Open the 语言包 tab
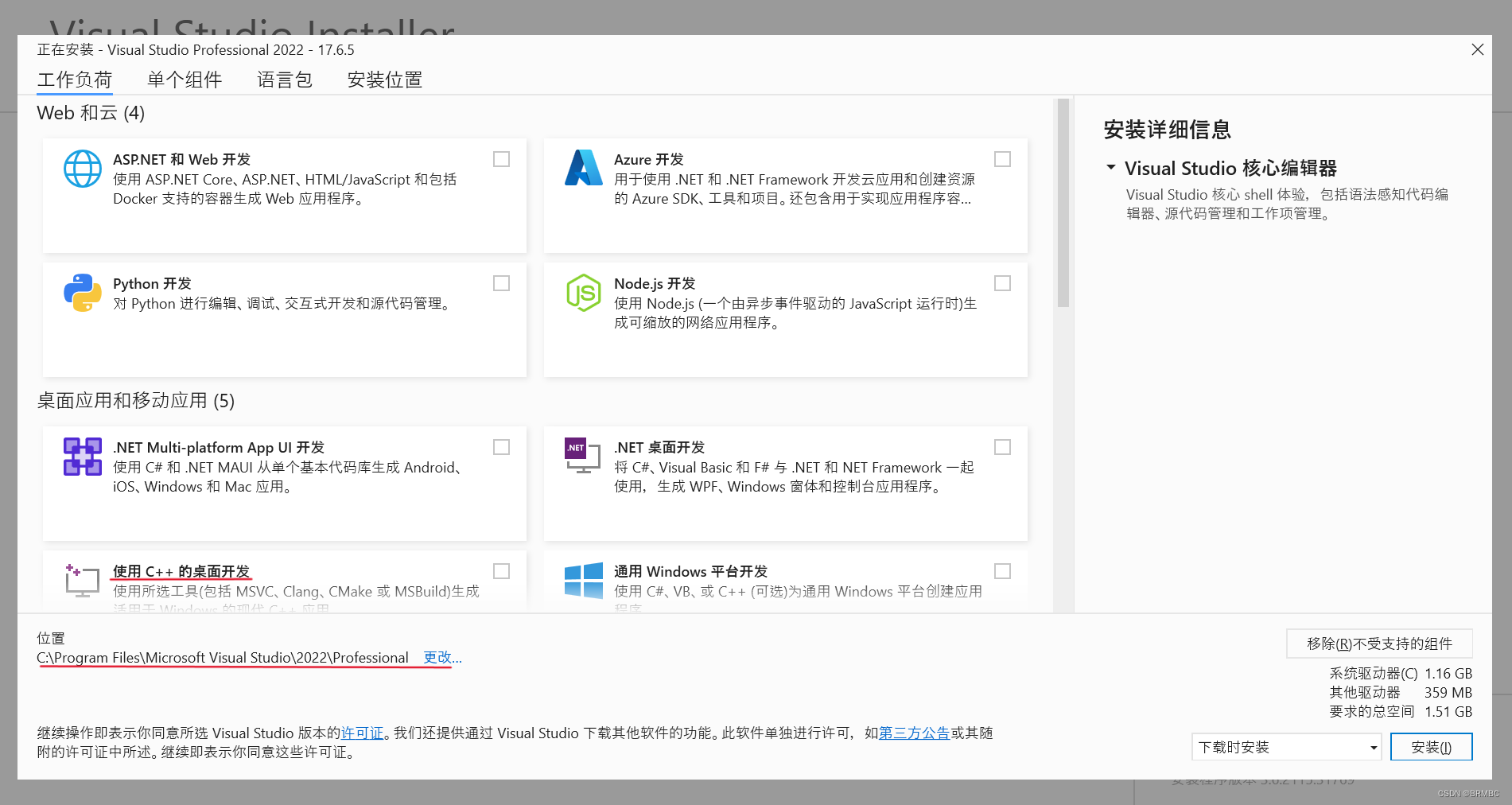Screen dimensions: 1512x805 [x=285, y=80]
